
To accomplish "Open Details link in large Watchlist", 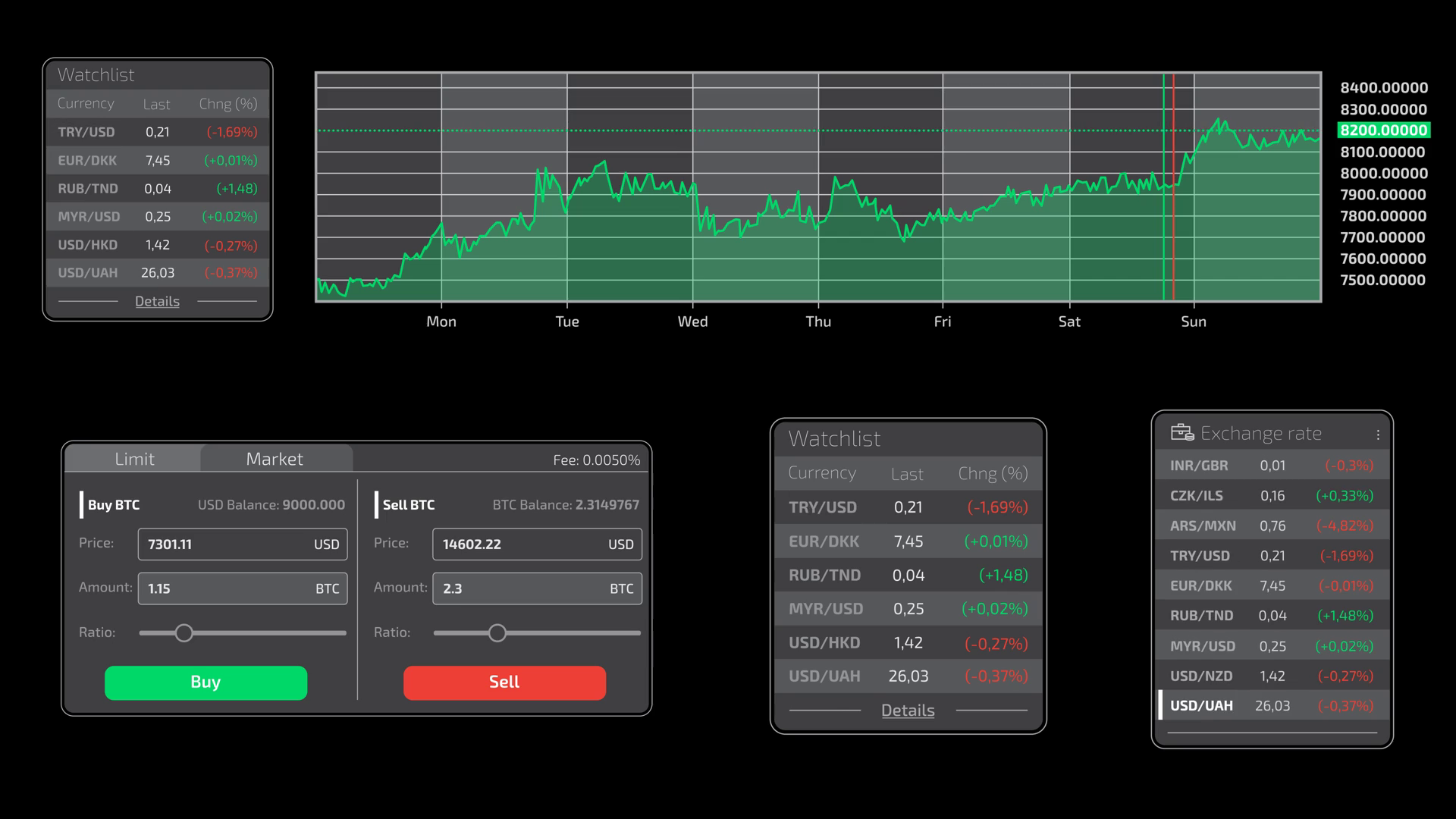I will (907, 711).
